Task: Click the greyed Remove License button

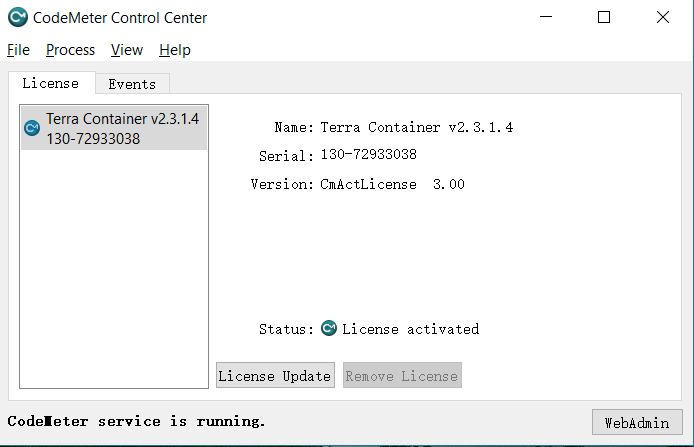Action: coord(402,375)
